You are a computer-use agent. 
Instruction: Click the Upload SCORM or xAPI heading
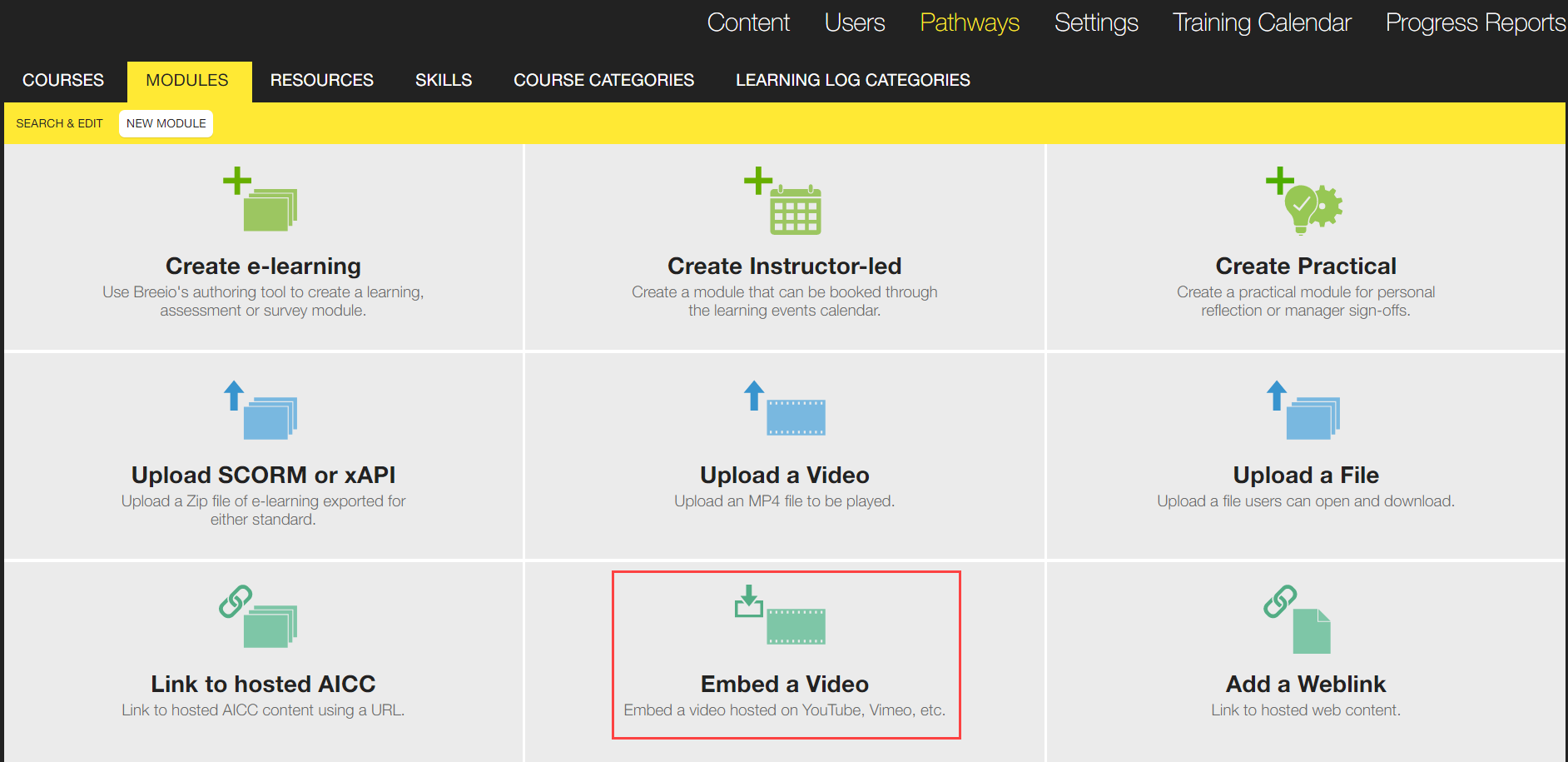point(263,475)
